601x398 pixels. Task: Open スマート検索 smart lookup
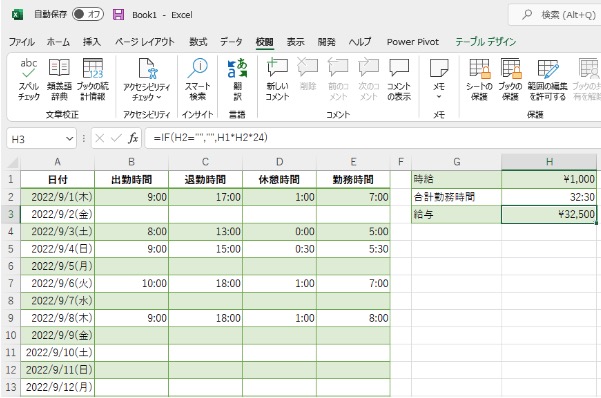pos(197,80)
